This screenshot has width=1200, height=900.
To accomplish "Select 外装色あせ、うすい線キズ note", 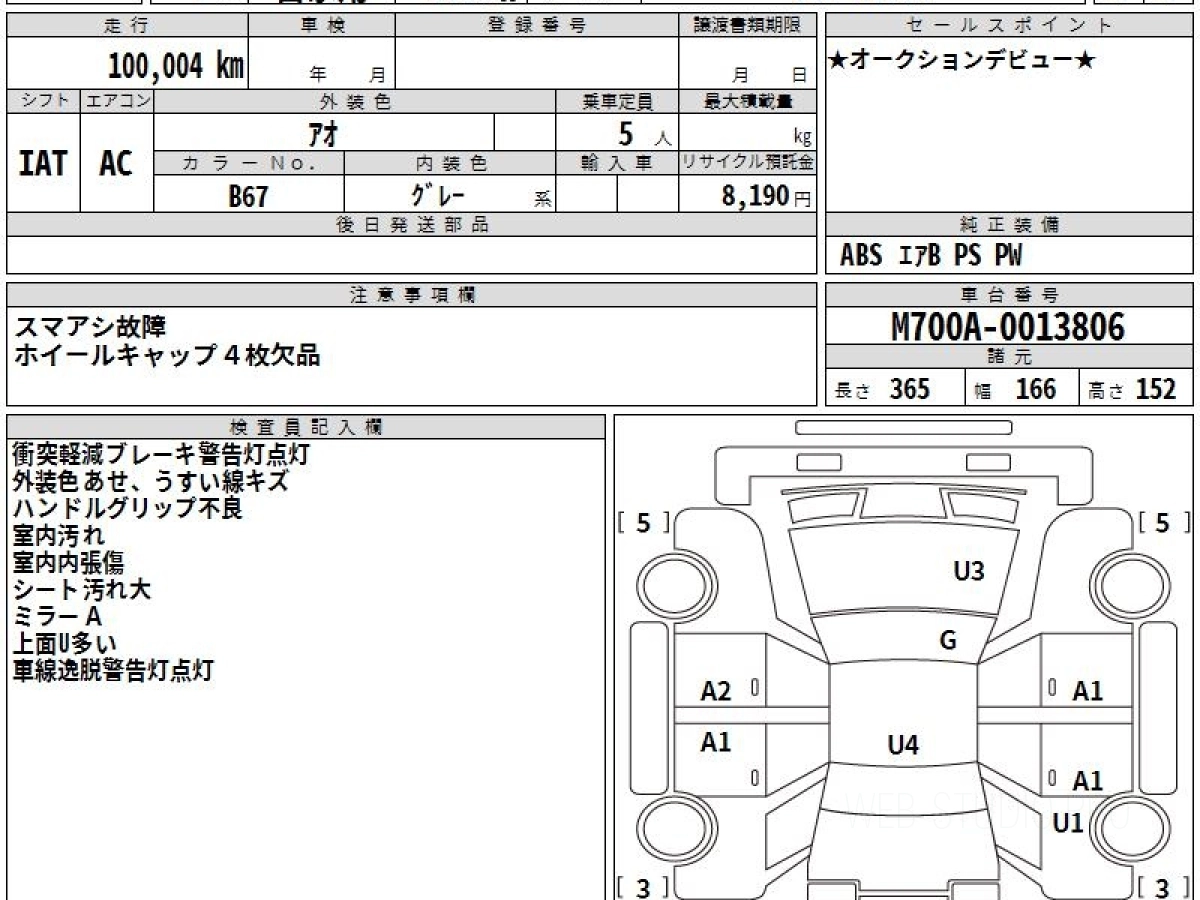I will [x=151, y=482].
